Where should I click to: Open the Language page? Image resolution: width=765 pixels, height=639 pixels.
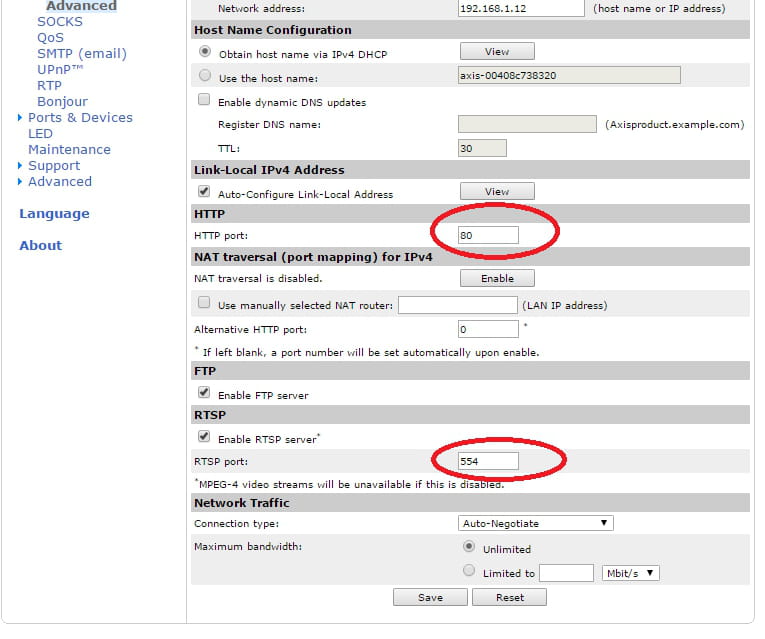coord(54,214)
